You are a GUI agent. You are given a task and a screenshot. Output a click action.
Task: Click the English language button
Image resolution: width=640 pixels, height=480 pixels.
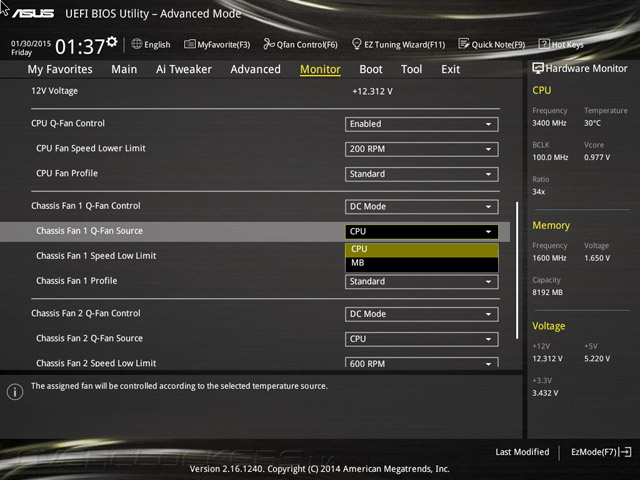(x=151, y=44)
